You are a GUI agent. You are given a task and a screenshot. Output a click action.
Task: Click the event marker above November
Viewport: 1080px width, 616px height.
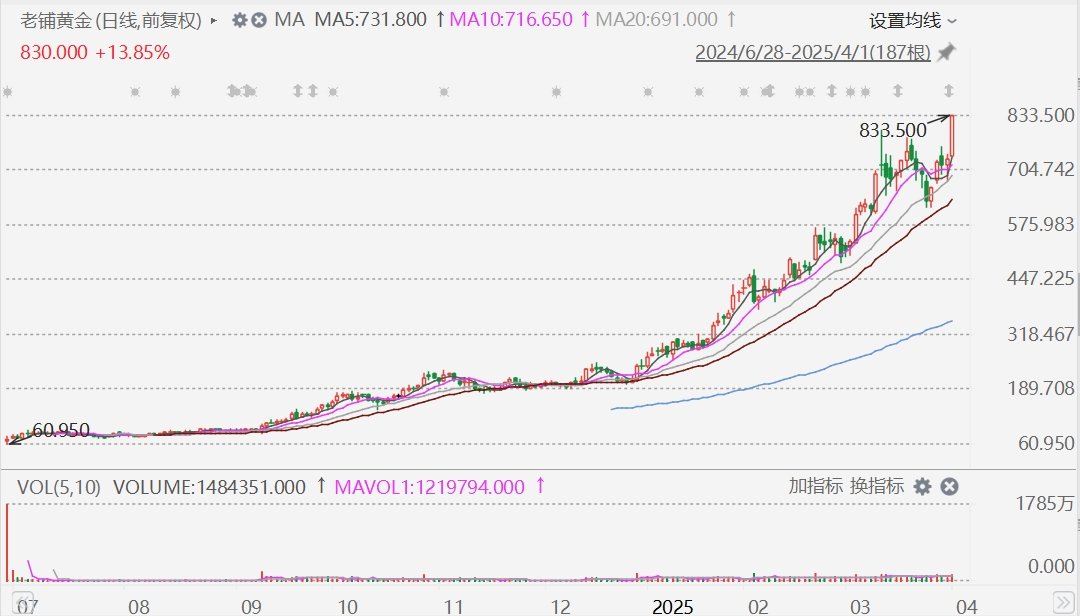point(444,91)
